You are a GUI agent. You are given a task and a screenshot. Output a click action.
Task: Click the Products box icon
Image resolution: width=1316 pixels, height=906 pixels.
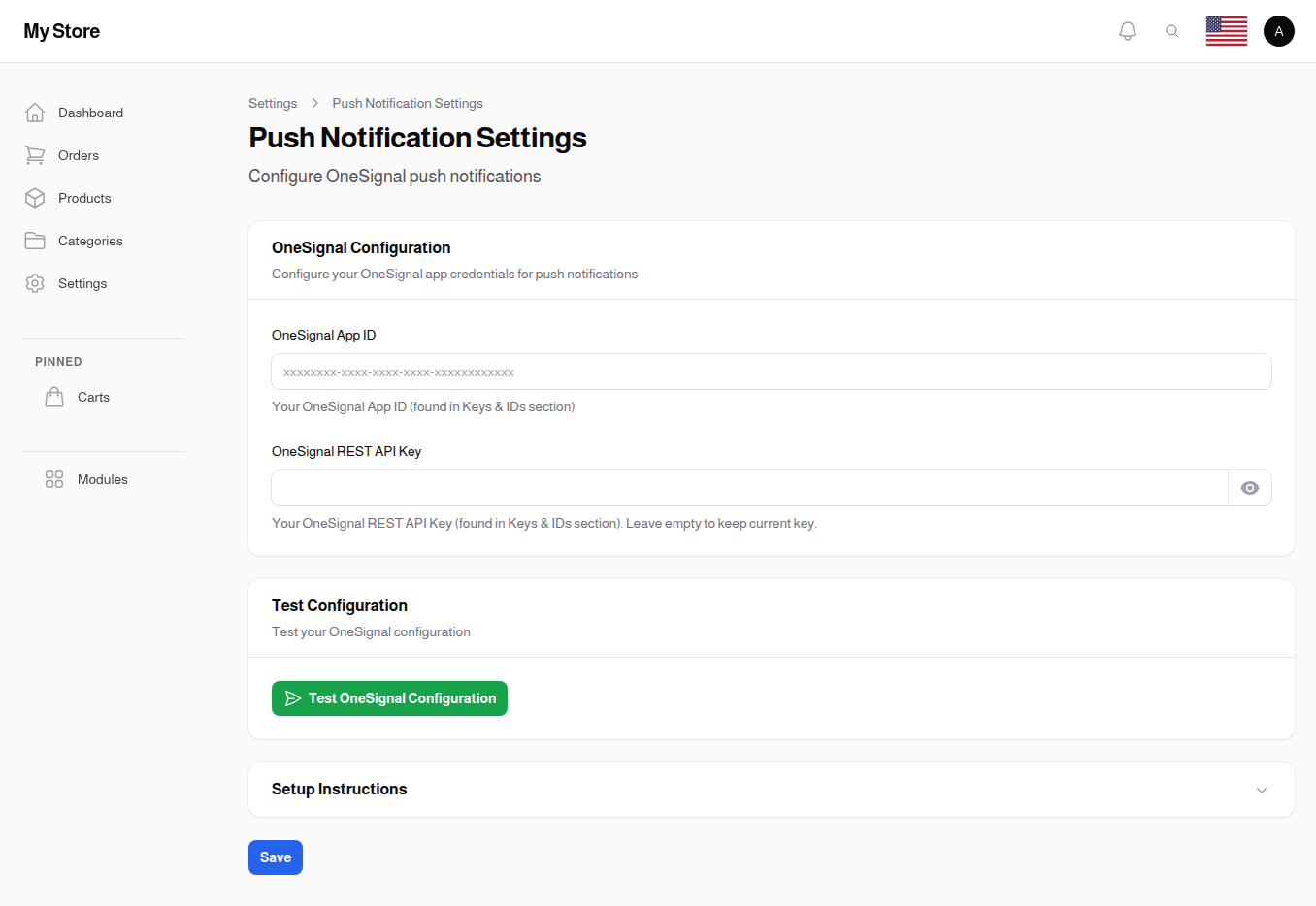(x=35, y=198)
